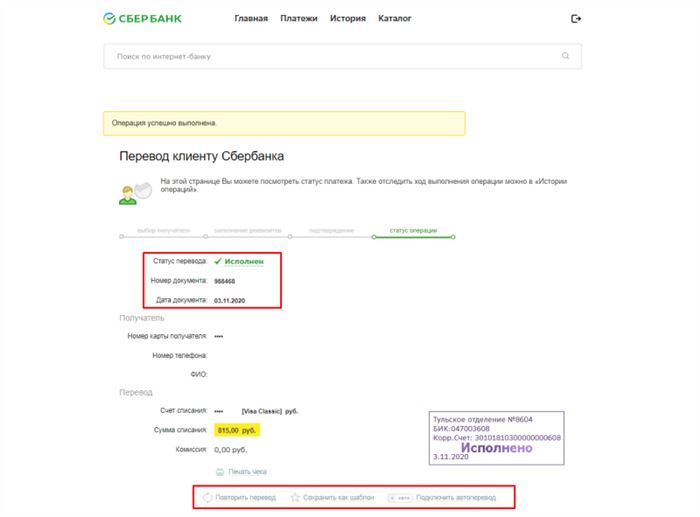Click the star template icon
The width and height of the screenshot is (700, 517).
pos(295,497)
